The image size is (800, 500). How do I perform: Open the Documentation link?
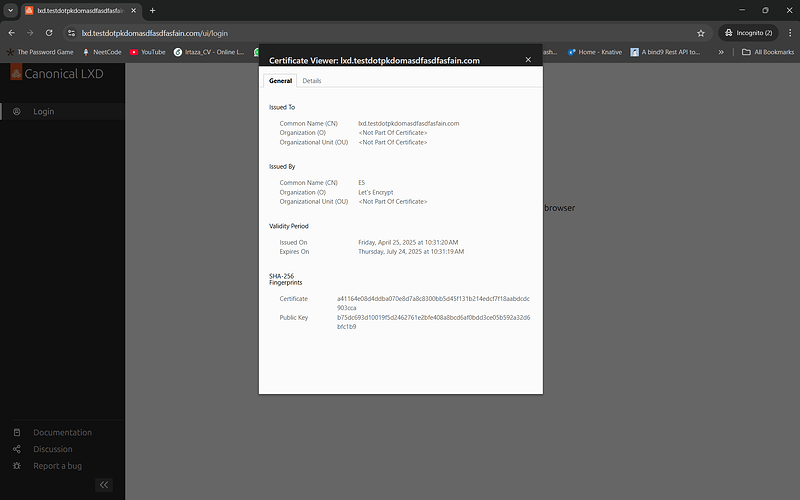(62, 433)
